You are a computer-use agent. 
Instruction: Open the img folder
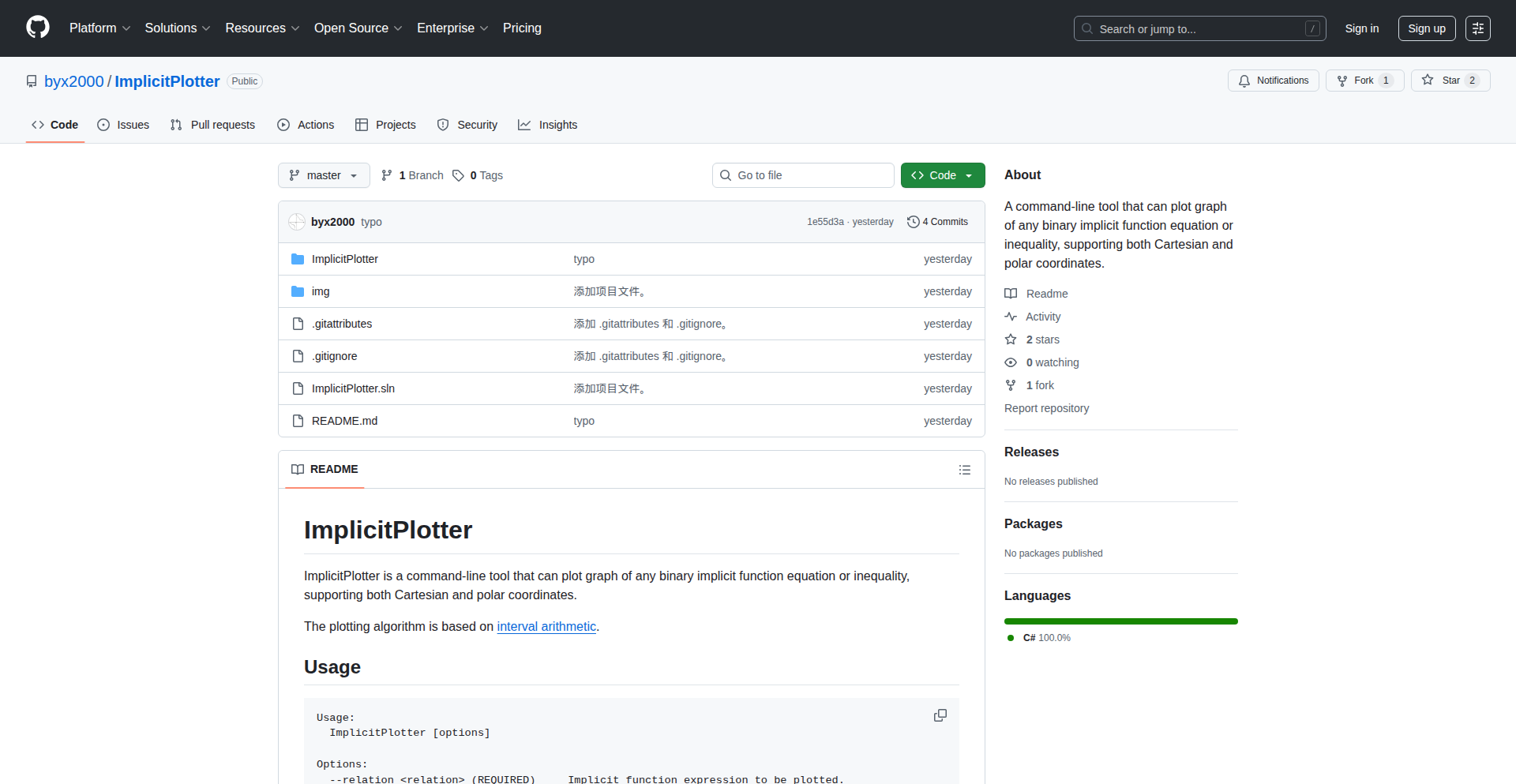click(320, 291)
